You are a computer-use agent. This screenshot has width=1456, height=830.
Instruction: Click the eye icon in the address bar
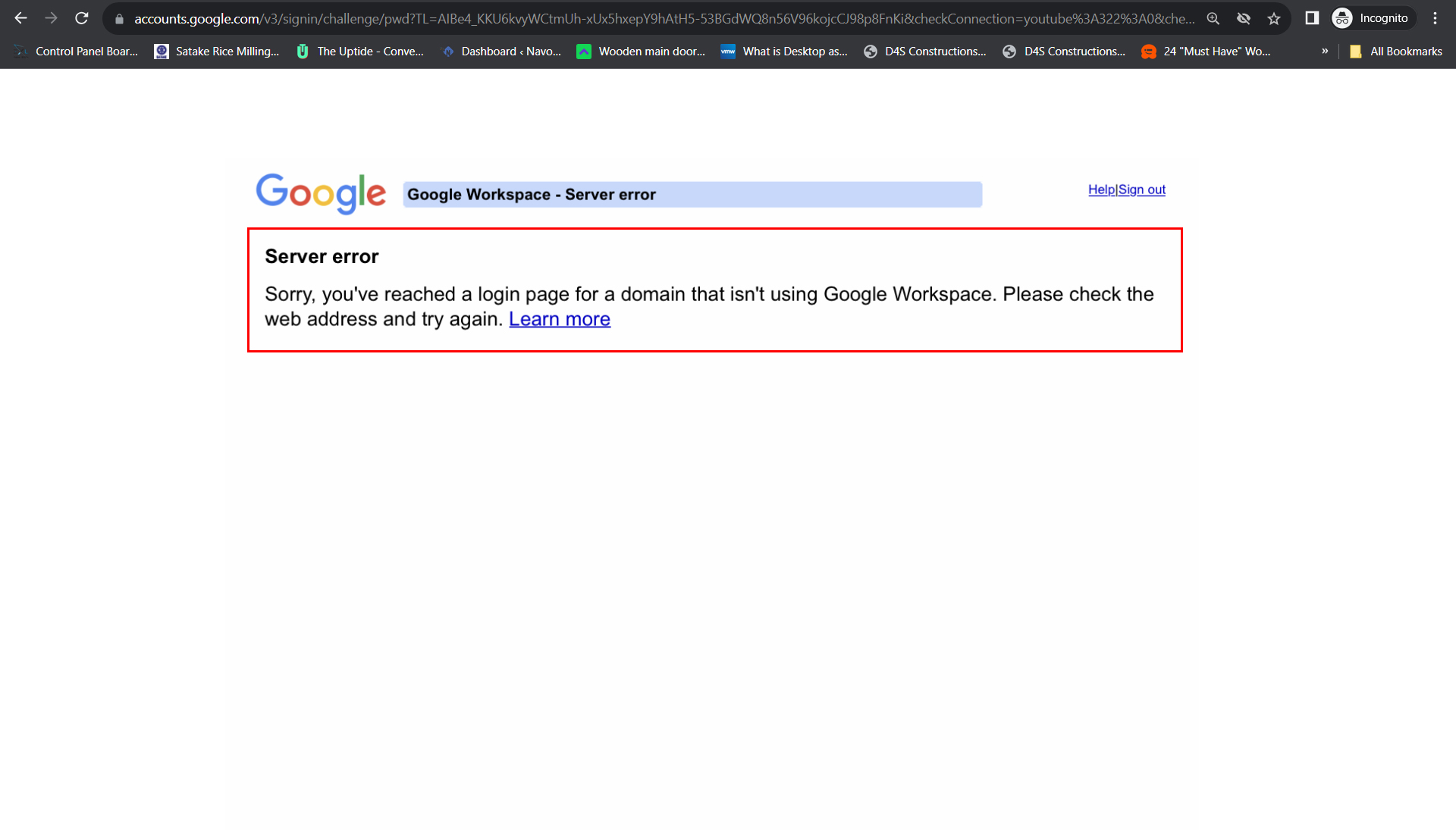pyautogui.click(x=1244, y=18)
